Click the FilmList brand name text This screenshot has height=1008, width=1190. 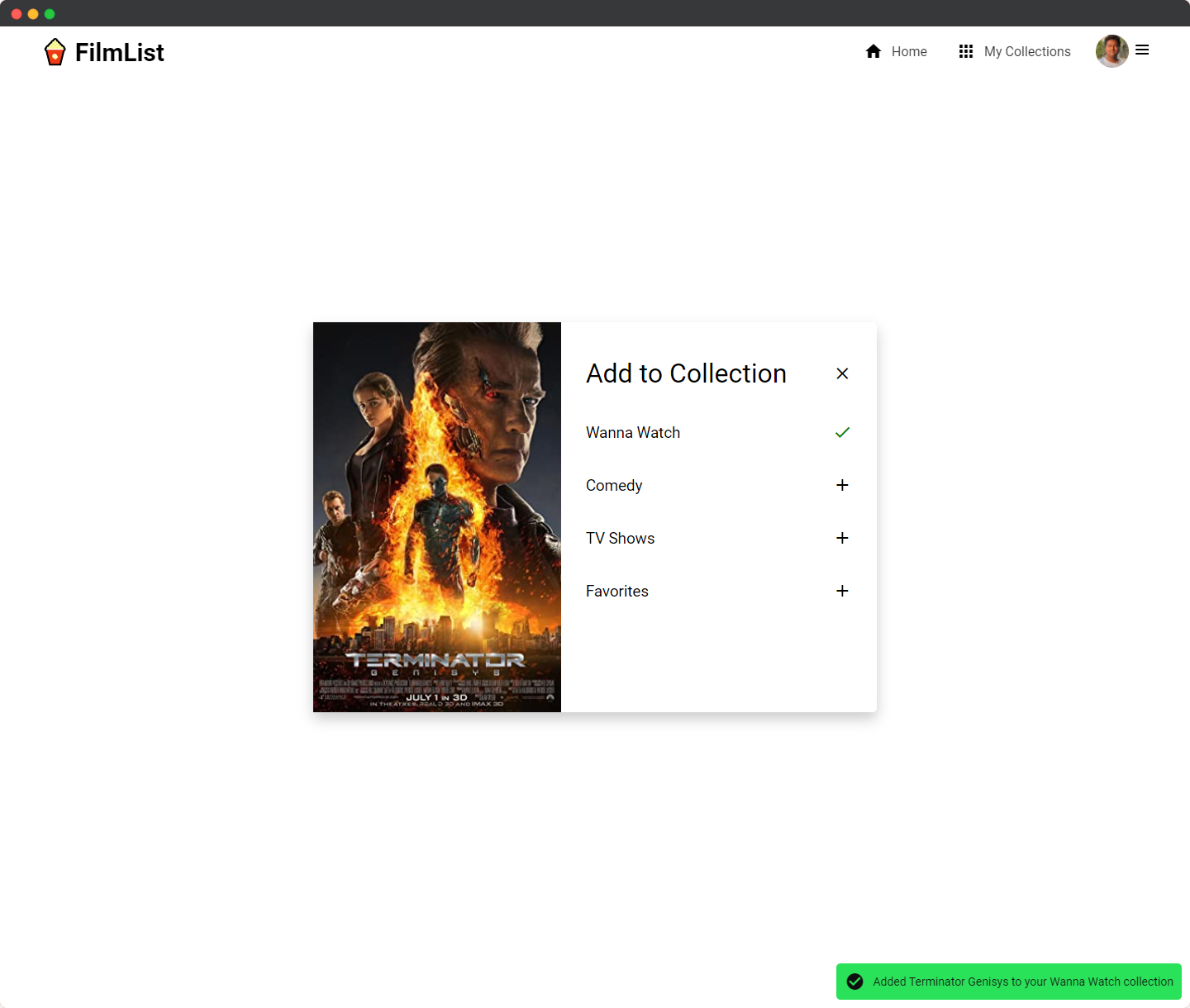pos(120,52)
